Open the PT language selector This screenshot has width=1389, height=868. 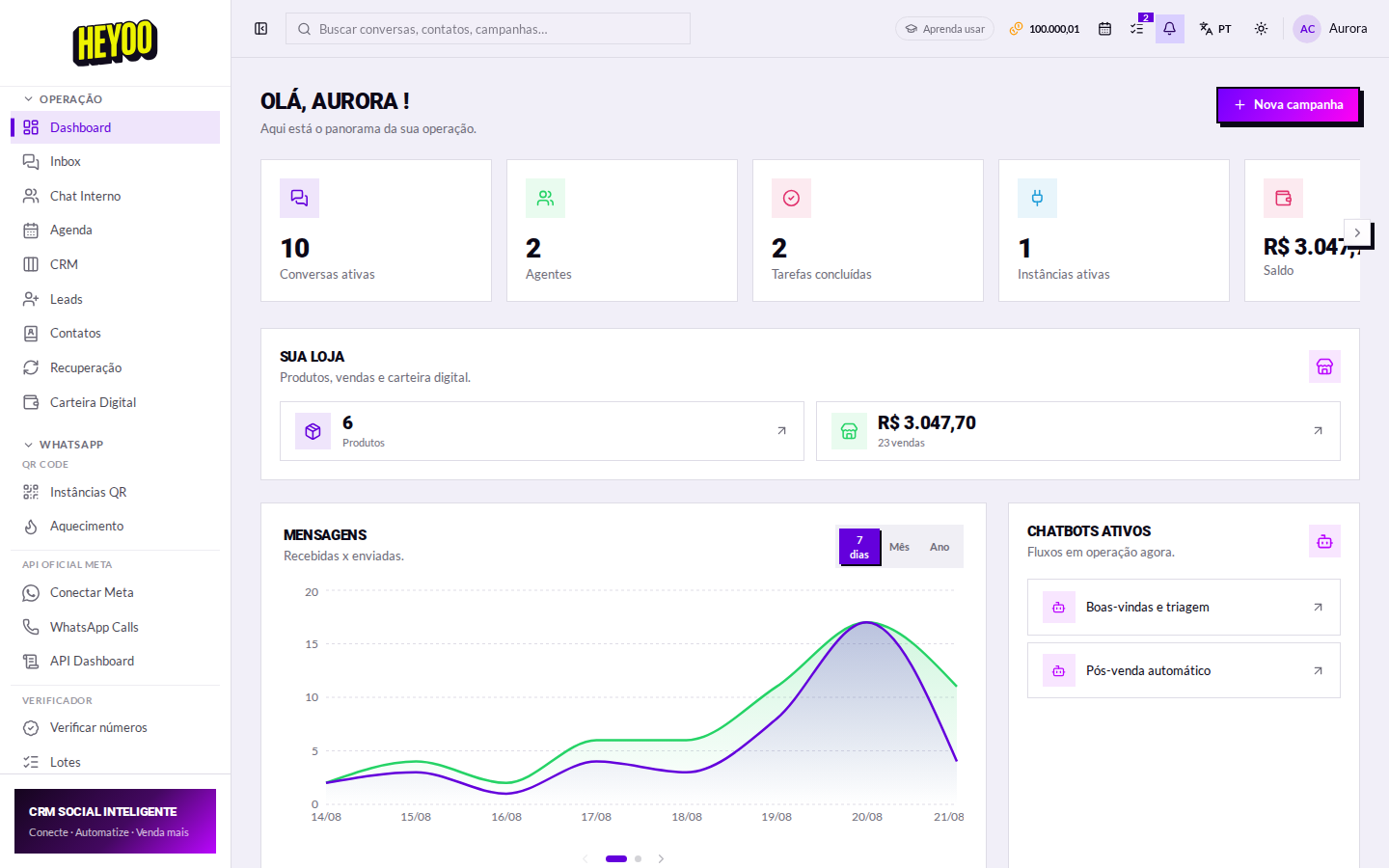tap(1215, 29)
